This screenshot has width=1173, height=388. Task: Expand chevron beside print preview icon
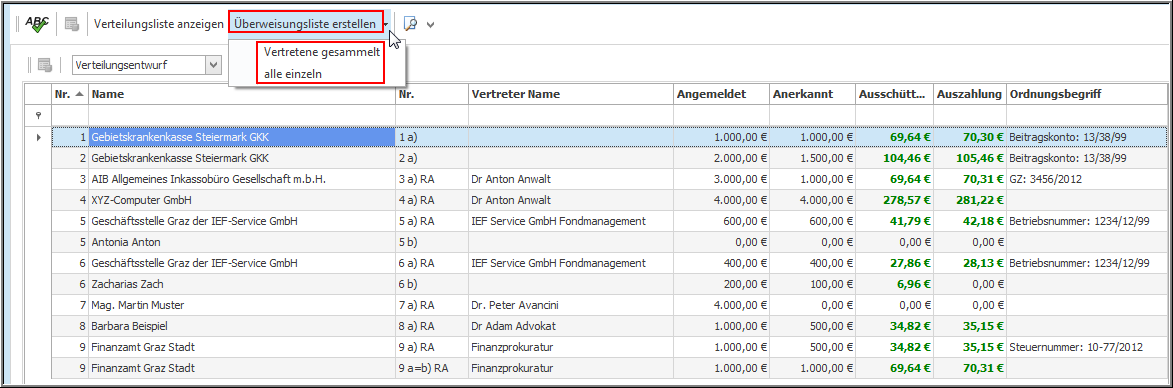pos(430,25)
